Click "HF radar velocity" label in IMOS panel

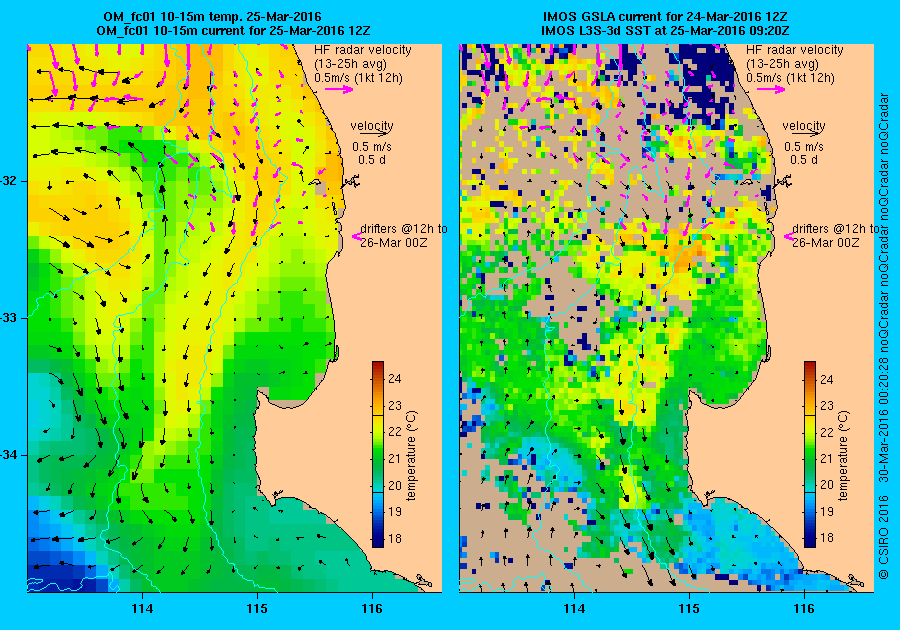[x=795, y=50]
